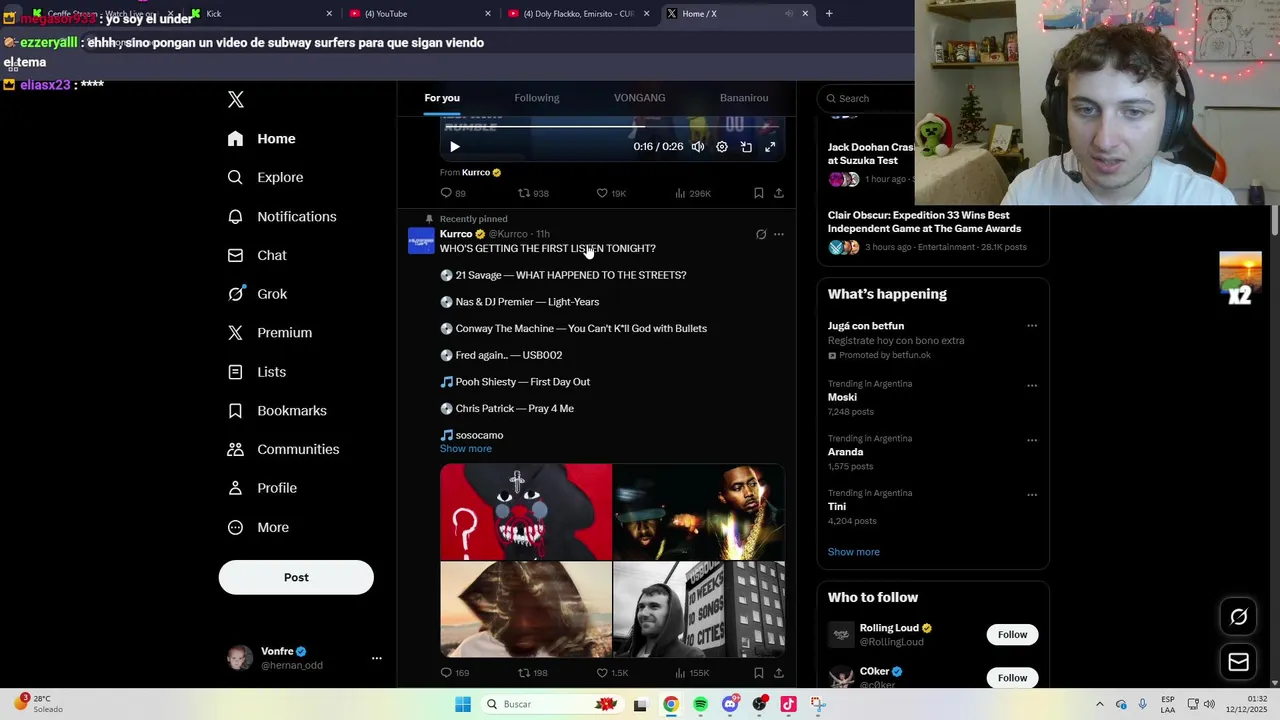Viewport: 1280px width, 720px height.
Task: Like the video post with 19K likes
Action: [610, 193]
